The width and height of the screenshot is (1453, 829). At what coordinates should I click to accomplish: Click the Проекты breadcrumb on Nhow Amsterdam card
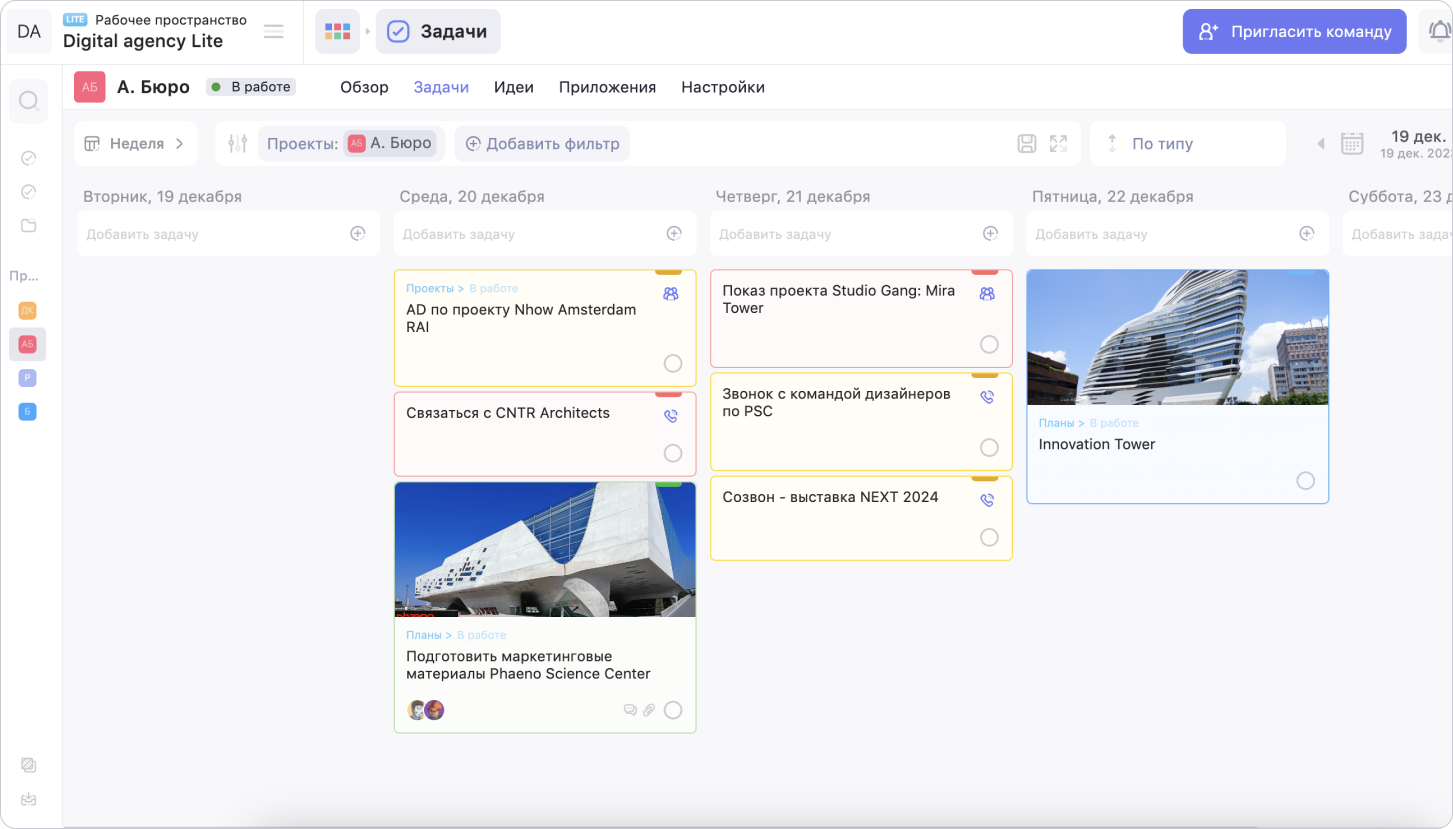coord(430,289)
